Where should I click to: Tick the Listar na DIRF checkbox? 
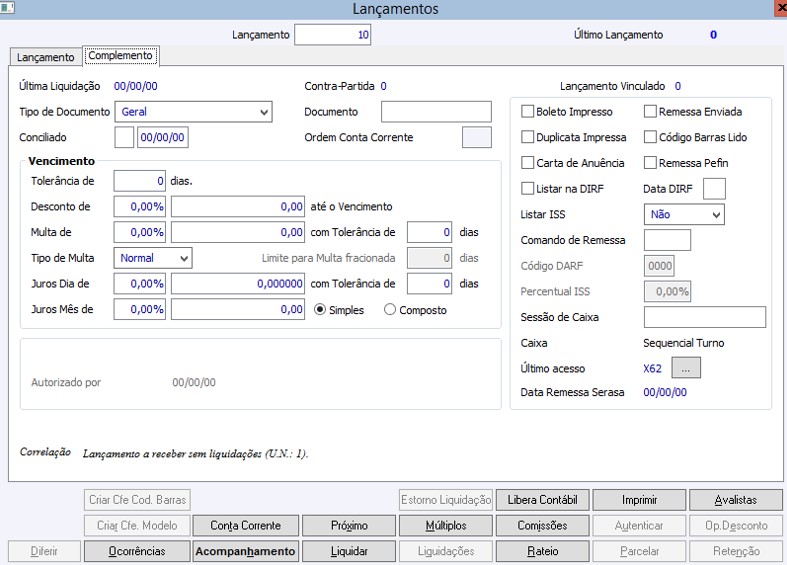(x=528, y=189)
